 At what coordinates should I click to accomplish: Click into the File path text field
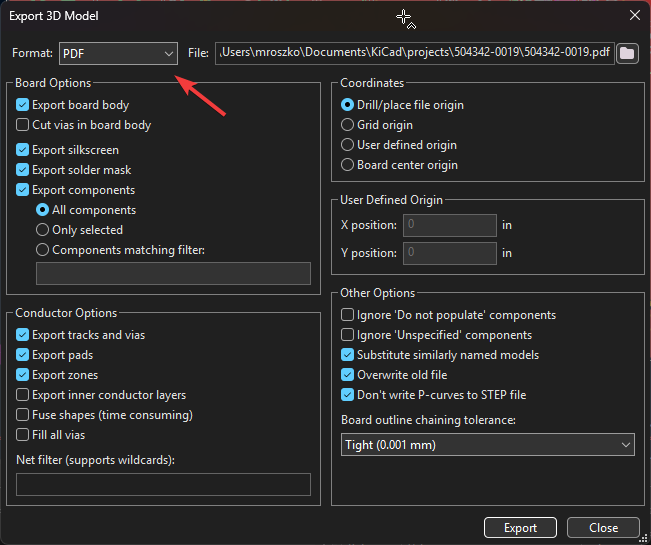pyautogui.click(x=414, y=53)
